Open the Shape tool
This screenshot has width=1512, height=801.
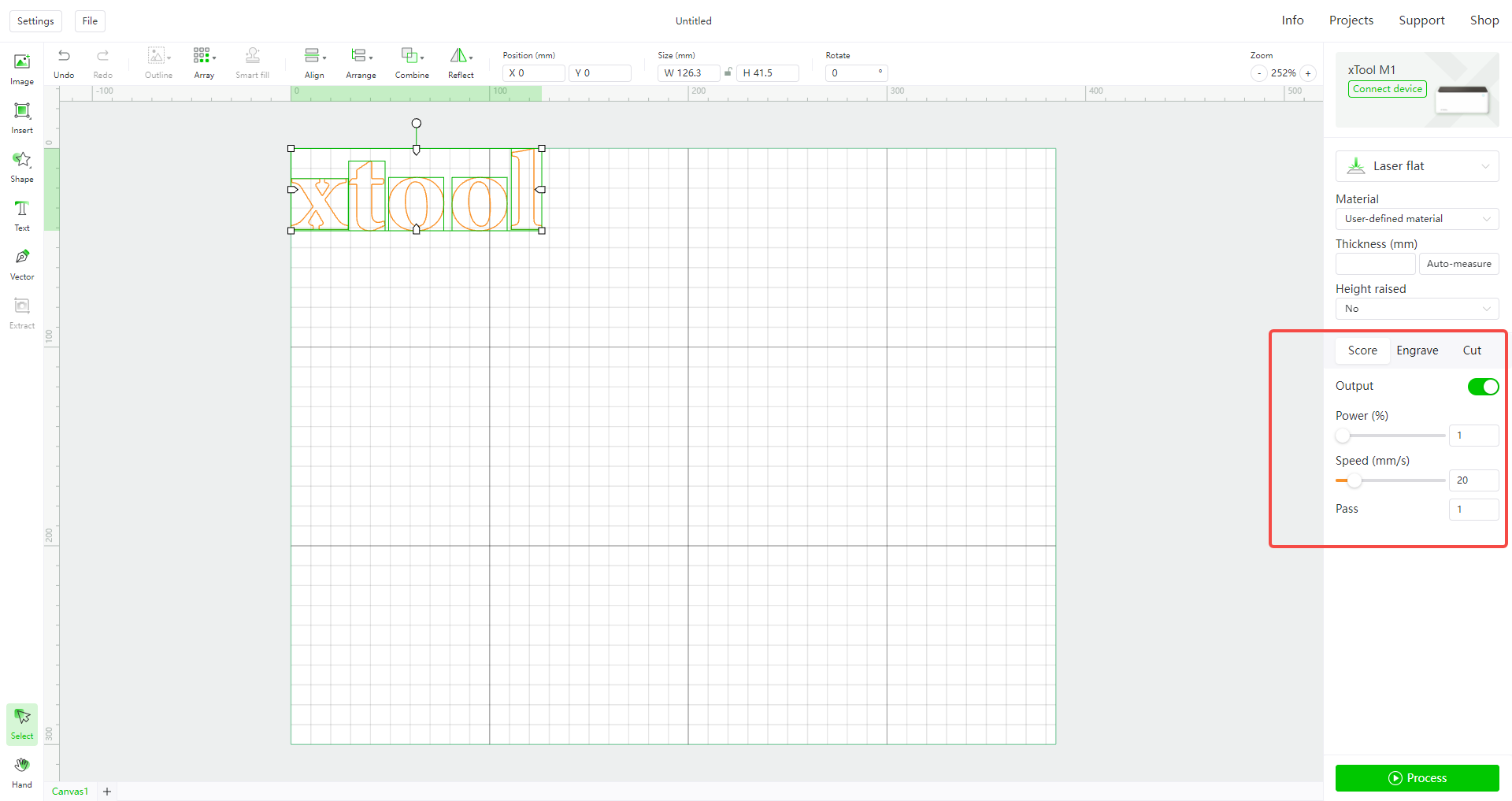pos(22,167)
